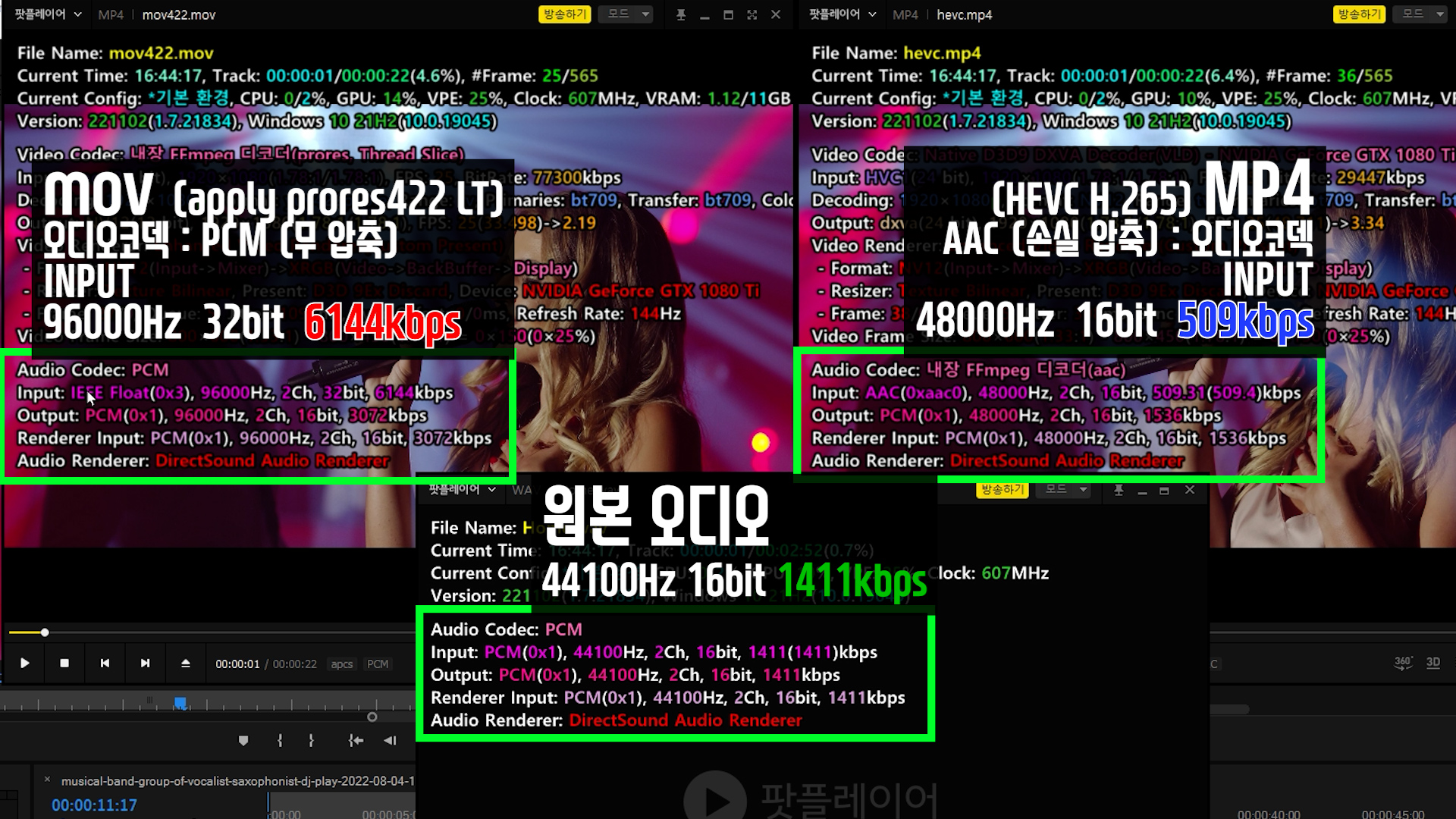Viewport: 1456px width, 819px height.
Task: Open 모드 dropdown in mov422.mov window
Action: 626,14
